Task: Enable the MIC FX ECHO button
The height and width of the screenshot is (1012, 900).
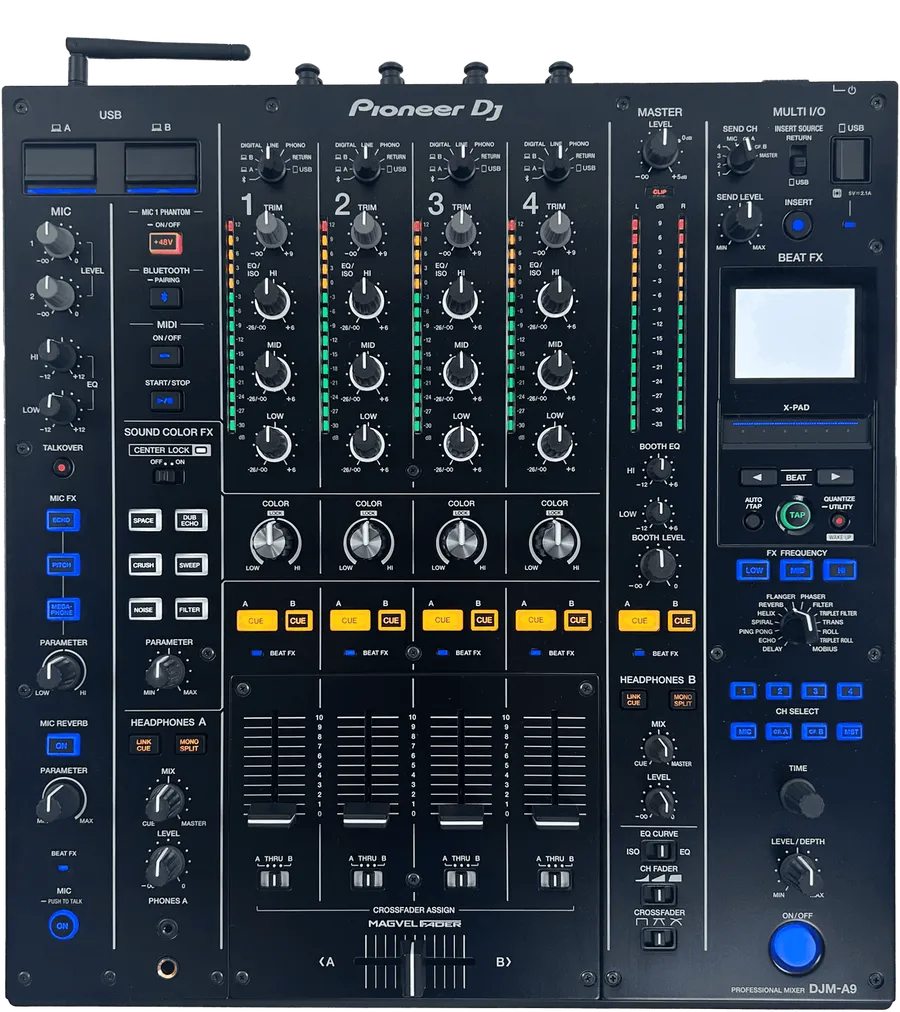Action: pos(63,520)
